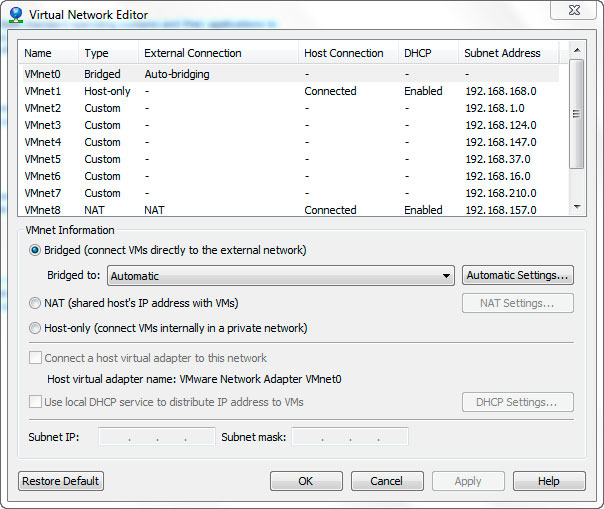604x509 pixels.
Task: Select the NAT shared host's IP radio button
Action: click(x=35, y=303)
